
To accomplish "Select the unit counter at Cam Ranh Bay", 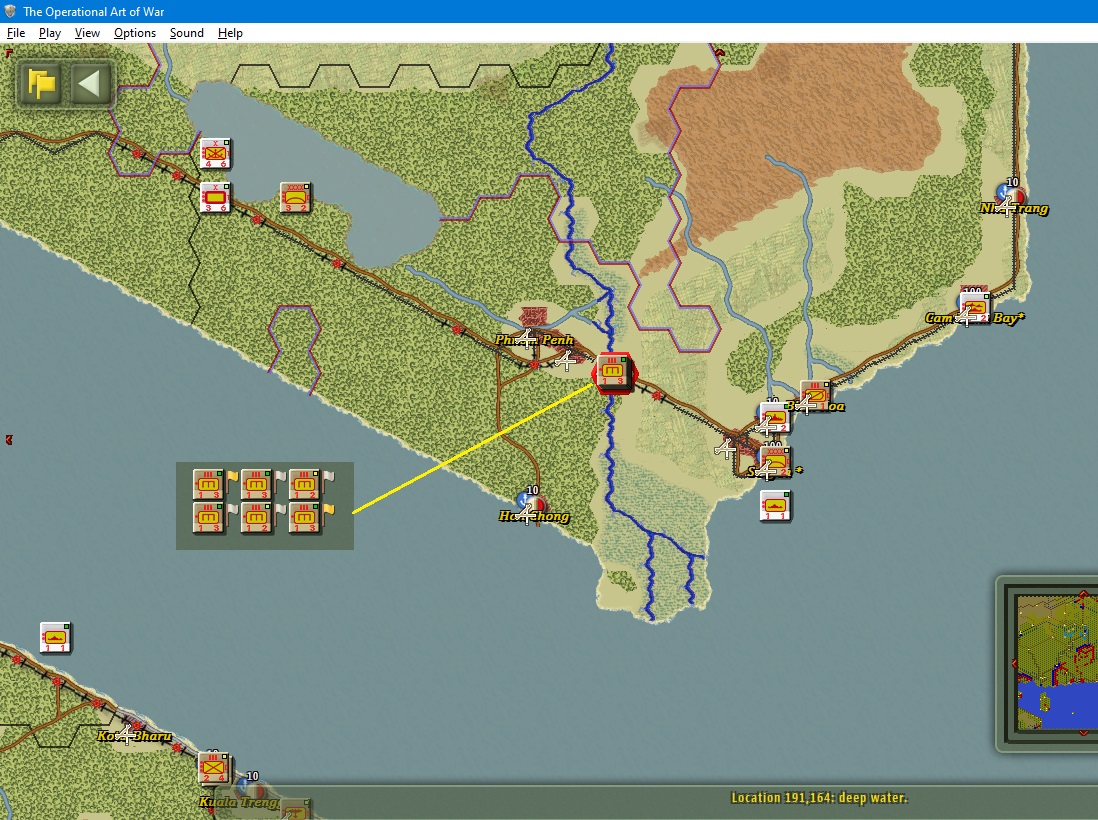I will coord(975,308).
